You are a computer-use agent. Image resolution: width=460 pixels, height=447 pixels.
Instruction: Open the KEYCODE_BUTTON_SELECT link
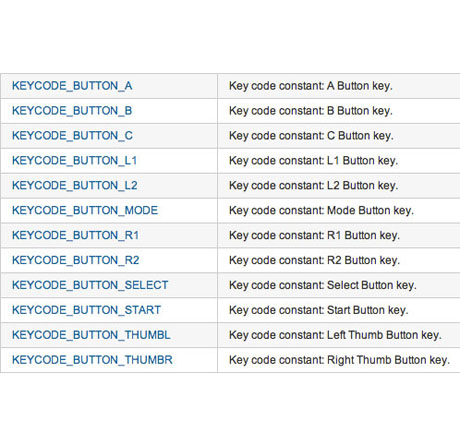point(90,285)
